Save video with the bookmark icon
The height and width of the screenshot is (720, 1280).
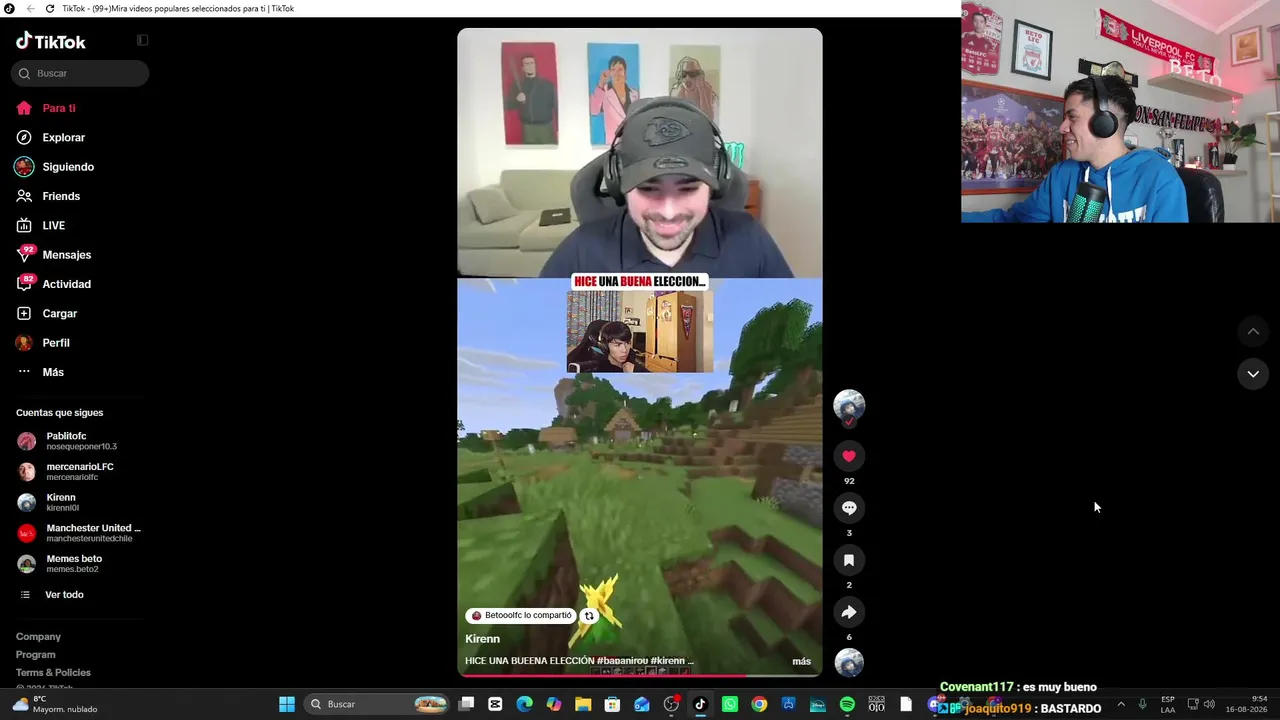849,560
